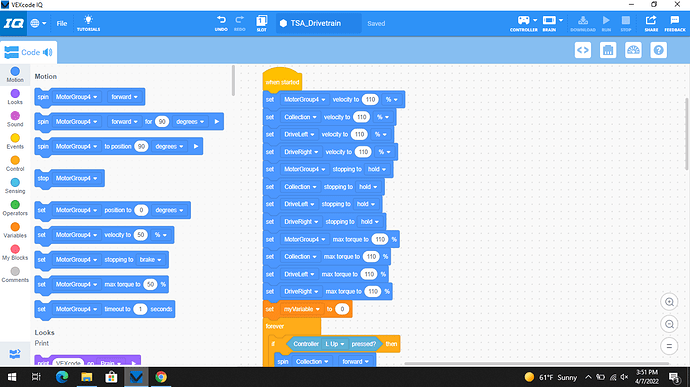Select the Sensing block category
Screen dimensions: 690x387
[x=15, y=186]
